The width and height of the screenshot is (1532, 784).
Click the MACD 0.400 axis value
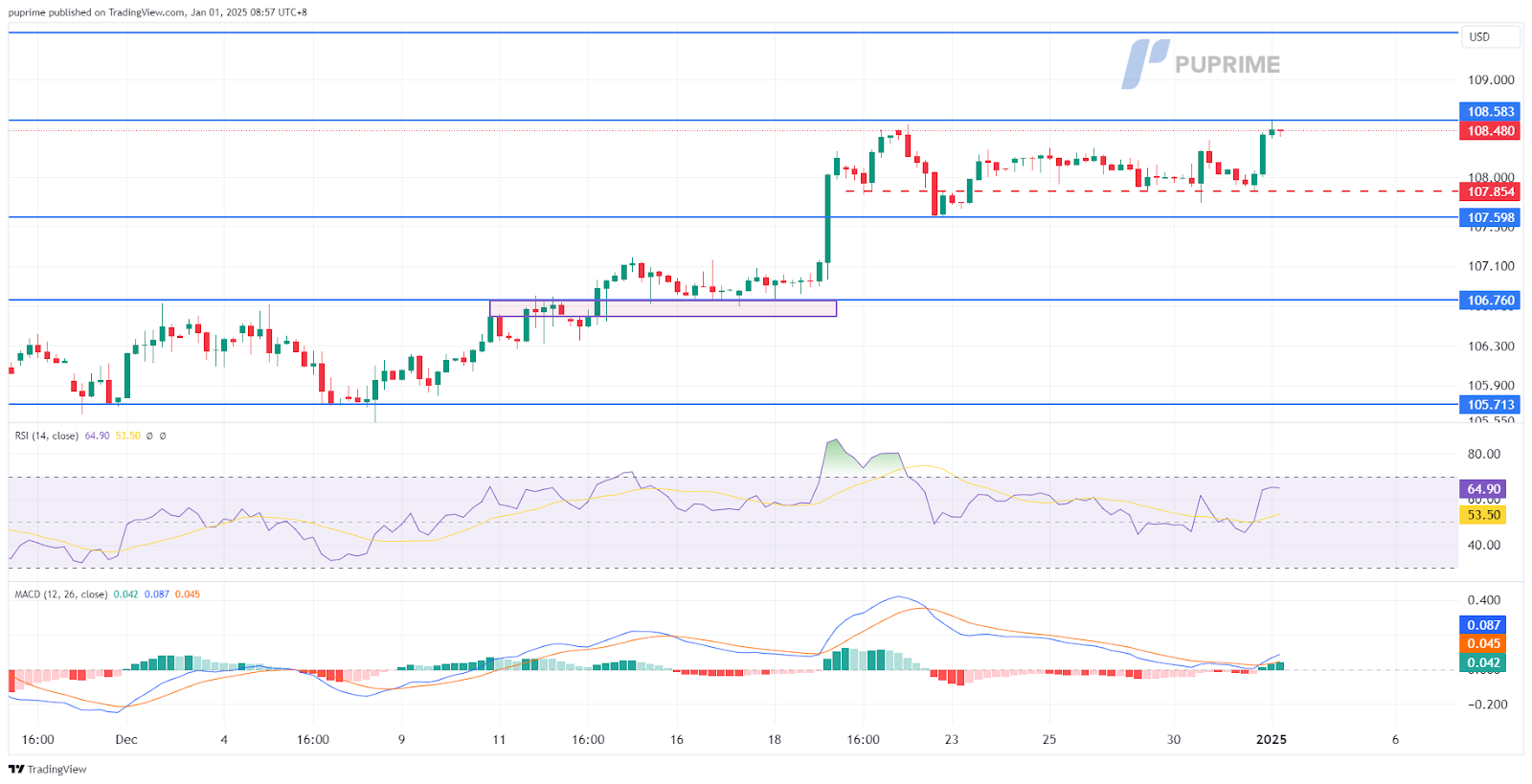tap(1483, 600)
